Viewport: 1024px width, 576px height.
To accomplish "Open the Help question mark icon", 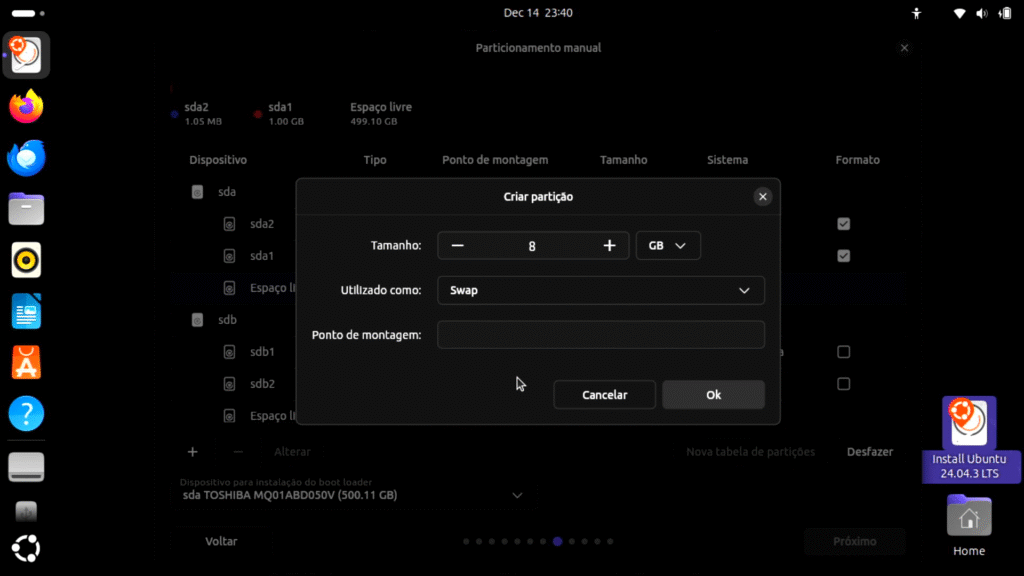I will tap(27, 413).
